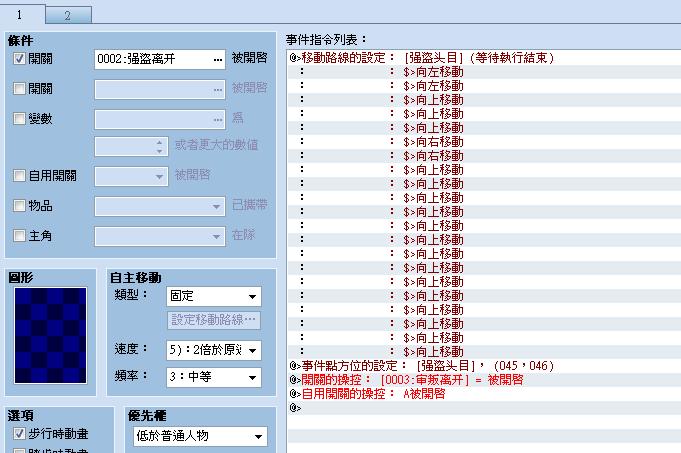Enable the 主角 condition checkbox
681x453 pixels.
[19, 235]
